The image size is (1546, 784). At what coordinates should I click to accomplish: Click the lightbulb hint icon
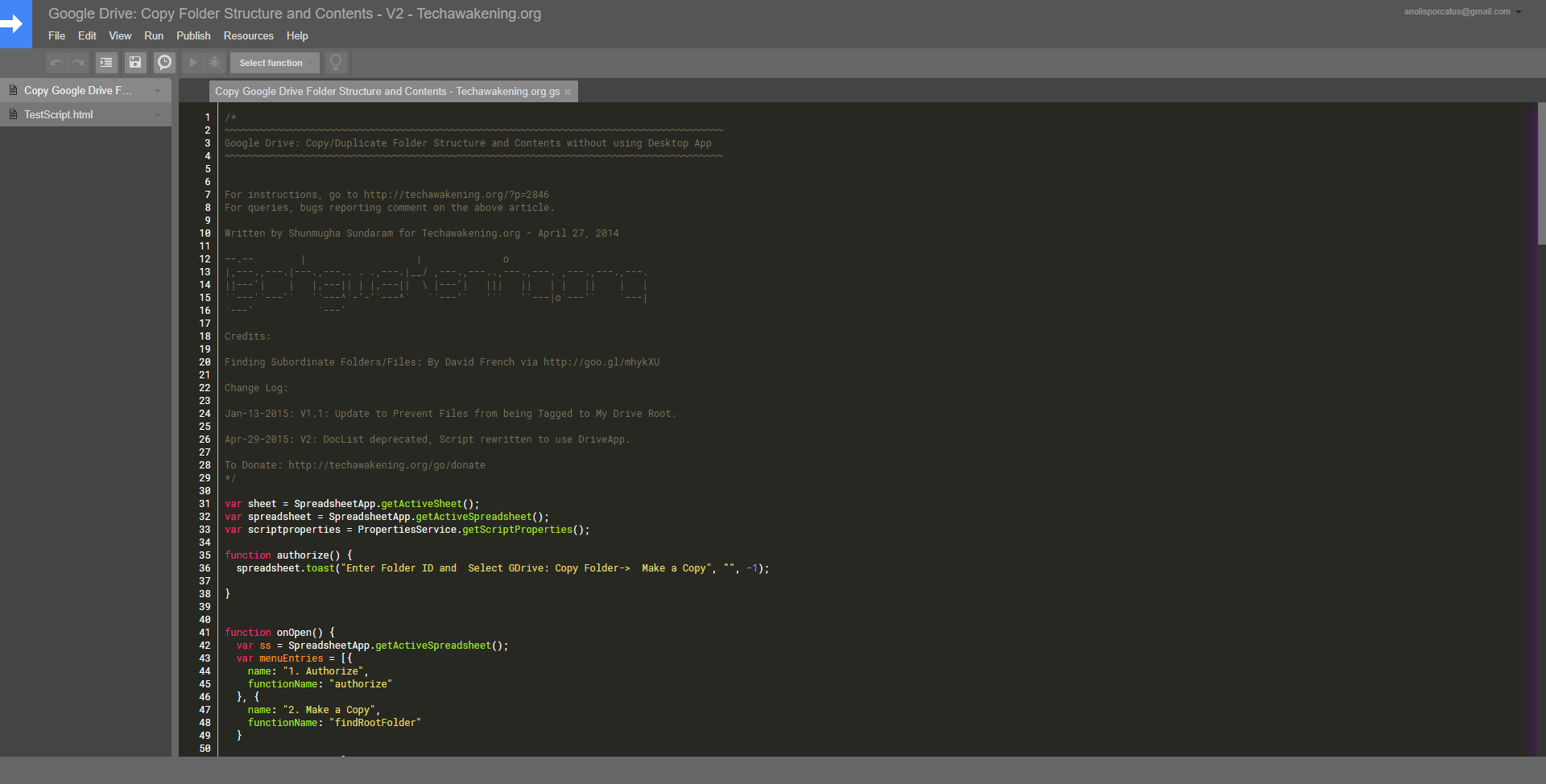[x=336, y=62]
